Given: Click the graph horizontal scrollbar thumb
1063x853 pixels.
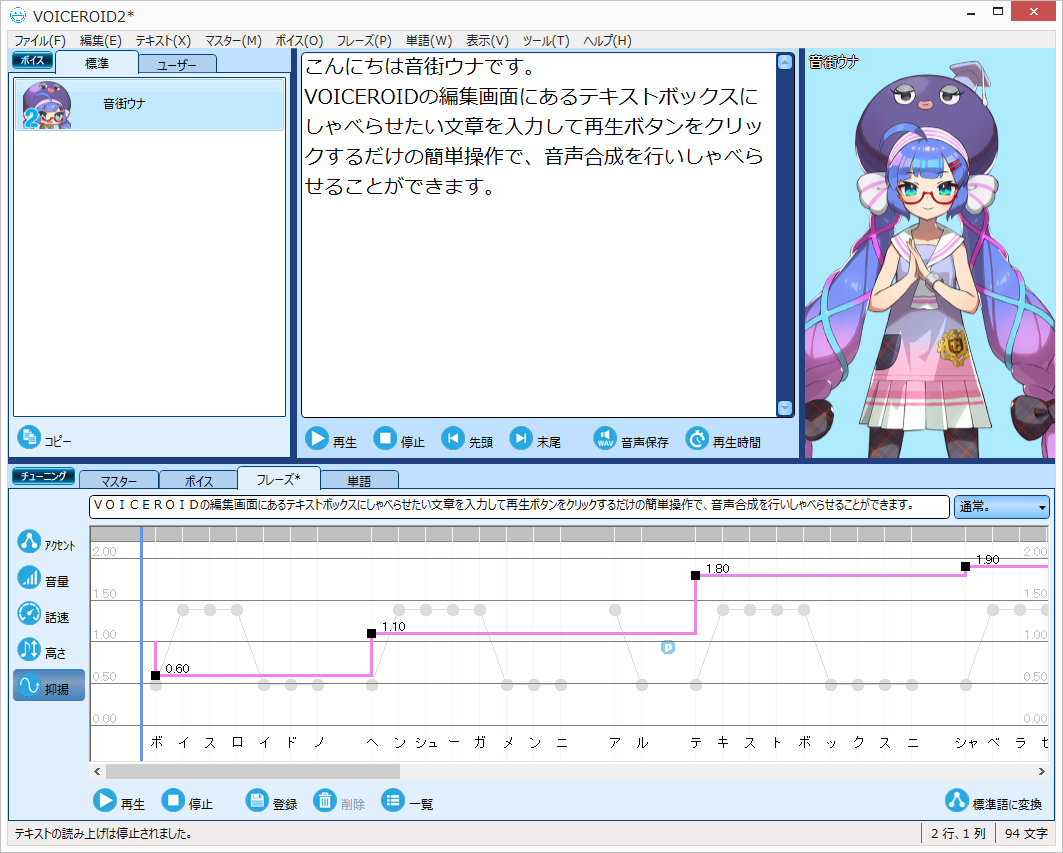Looking at the screenshot, I should point(253,772).
